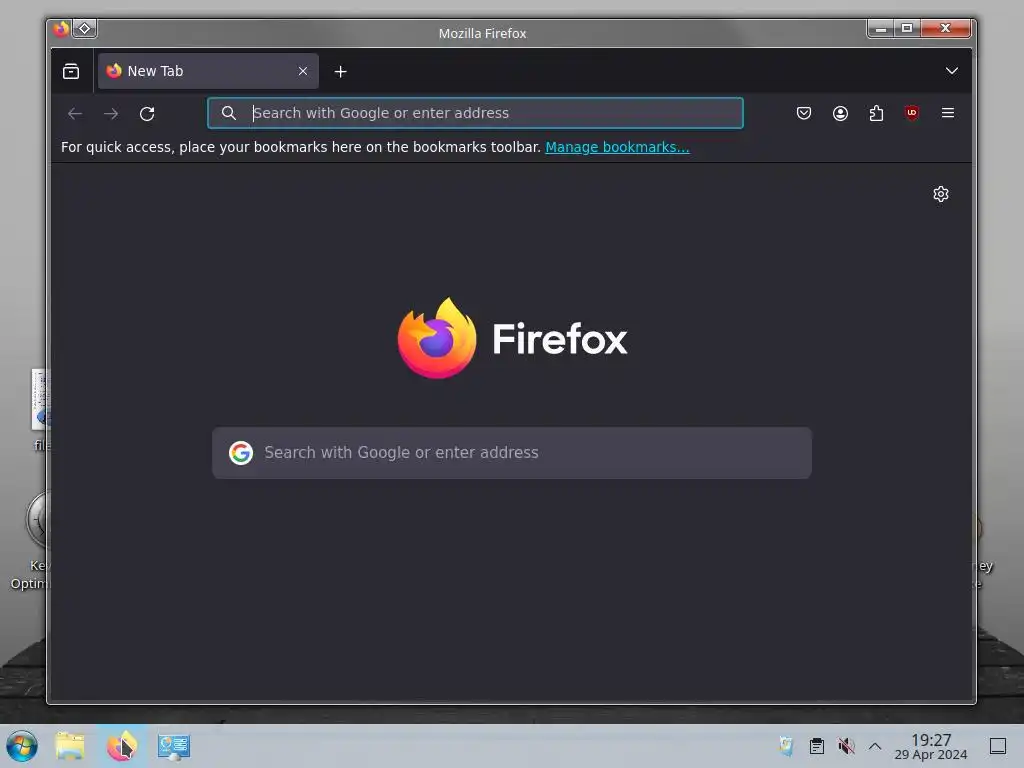Open system settings taskbar icon

tap(174, 746)
